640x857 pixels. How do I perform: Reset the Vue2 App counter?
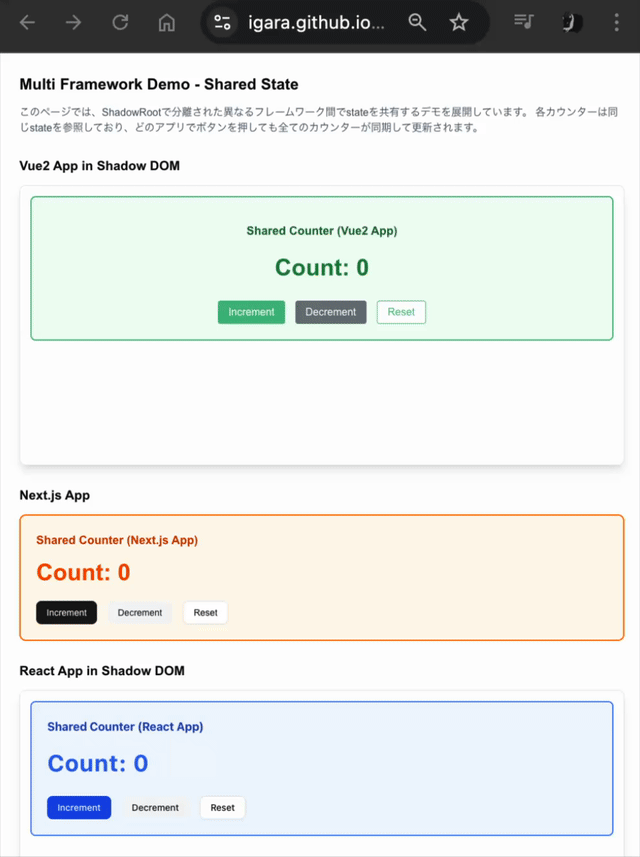[401, 312]
